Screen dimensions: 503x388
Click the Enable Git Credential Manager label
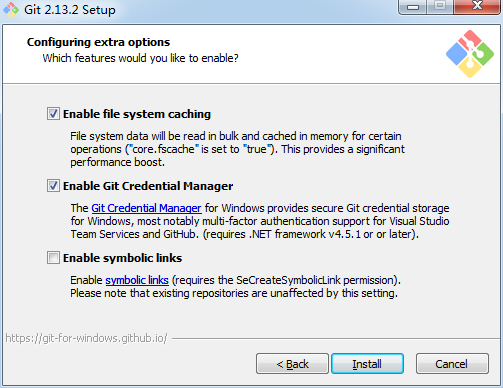[x=148, y=186]
